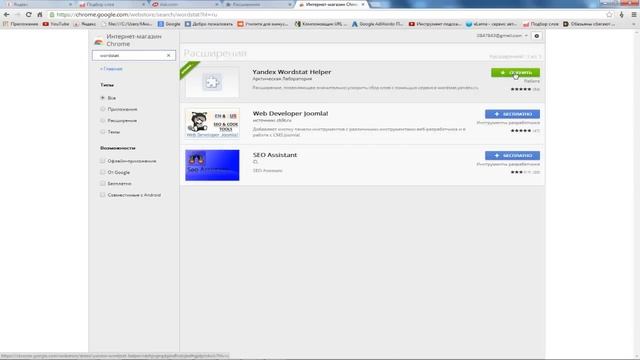Click the Web Developer Joomla star rating

click(521, 131)
